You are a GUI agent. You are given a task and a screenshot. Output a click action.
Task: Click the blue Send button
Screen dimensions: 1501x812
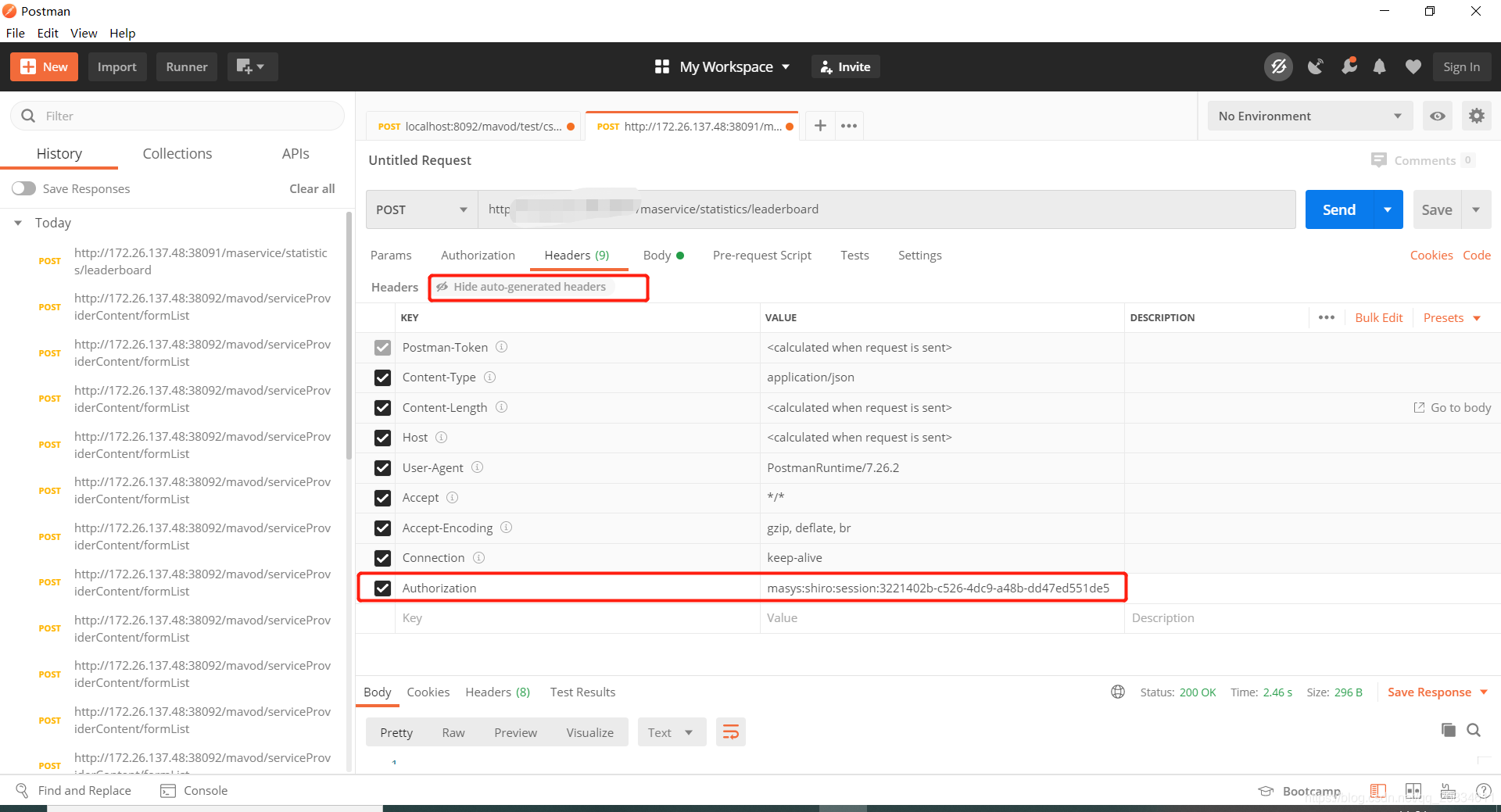(1339, 209)
